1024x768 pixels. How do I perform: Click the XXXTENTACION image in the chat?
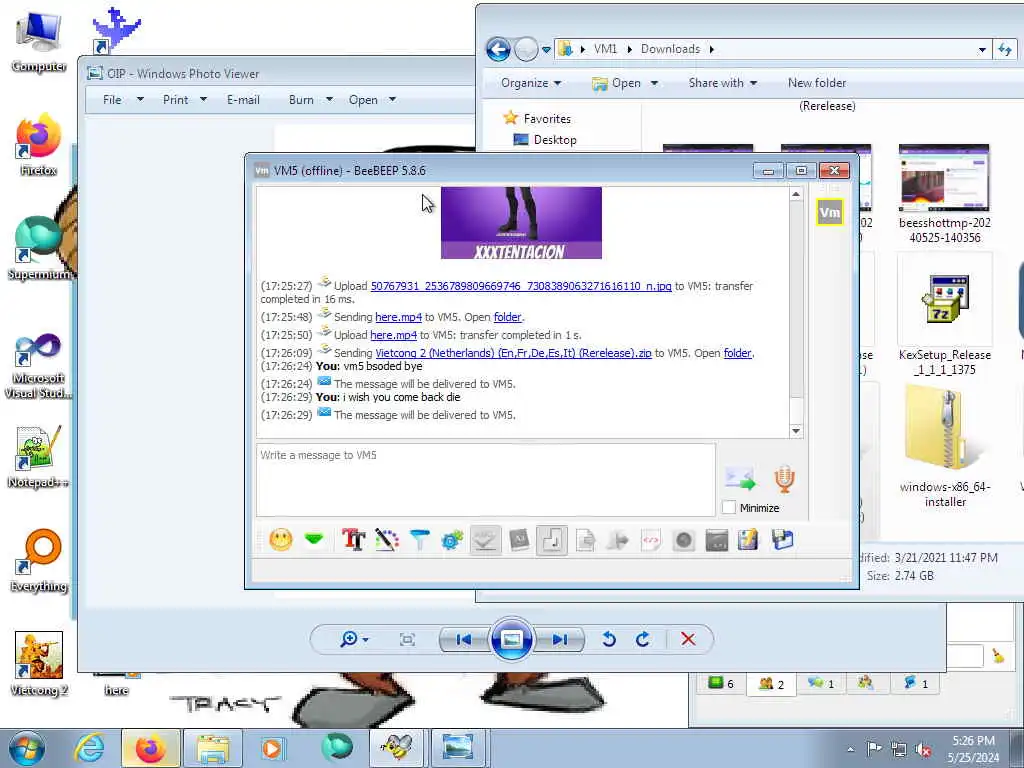(521, 223)
